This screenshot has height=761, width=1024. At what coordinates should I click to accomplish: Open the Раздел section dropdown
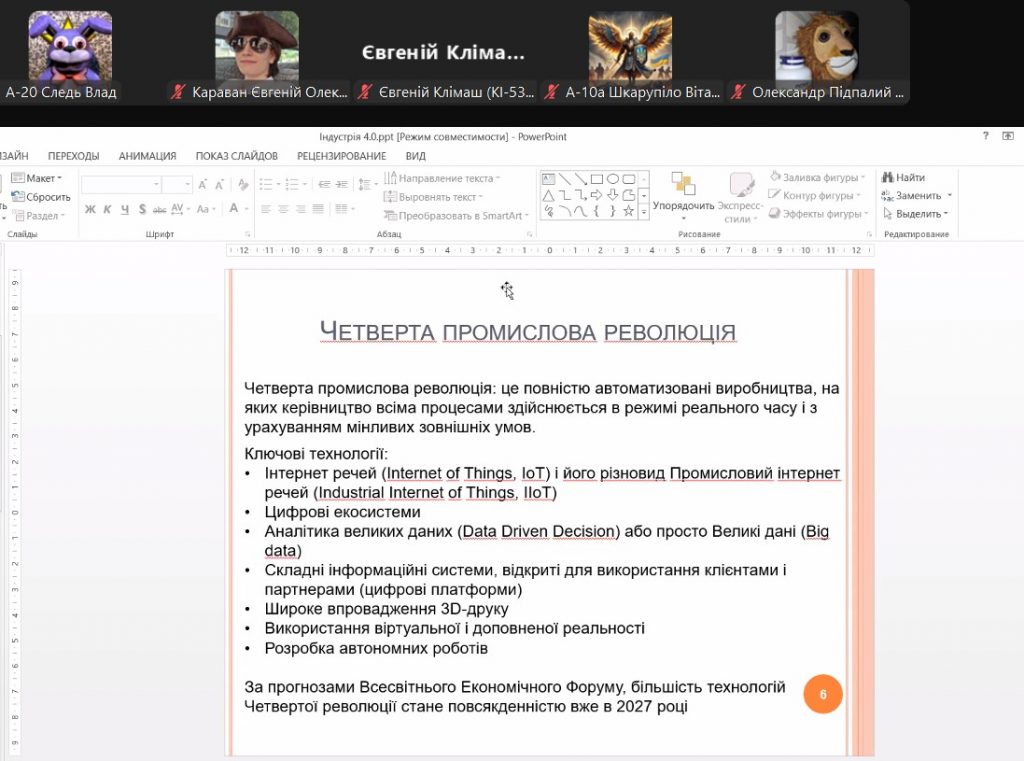[x=39, y=216]
